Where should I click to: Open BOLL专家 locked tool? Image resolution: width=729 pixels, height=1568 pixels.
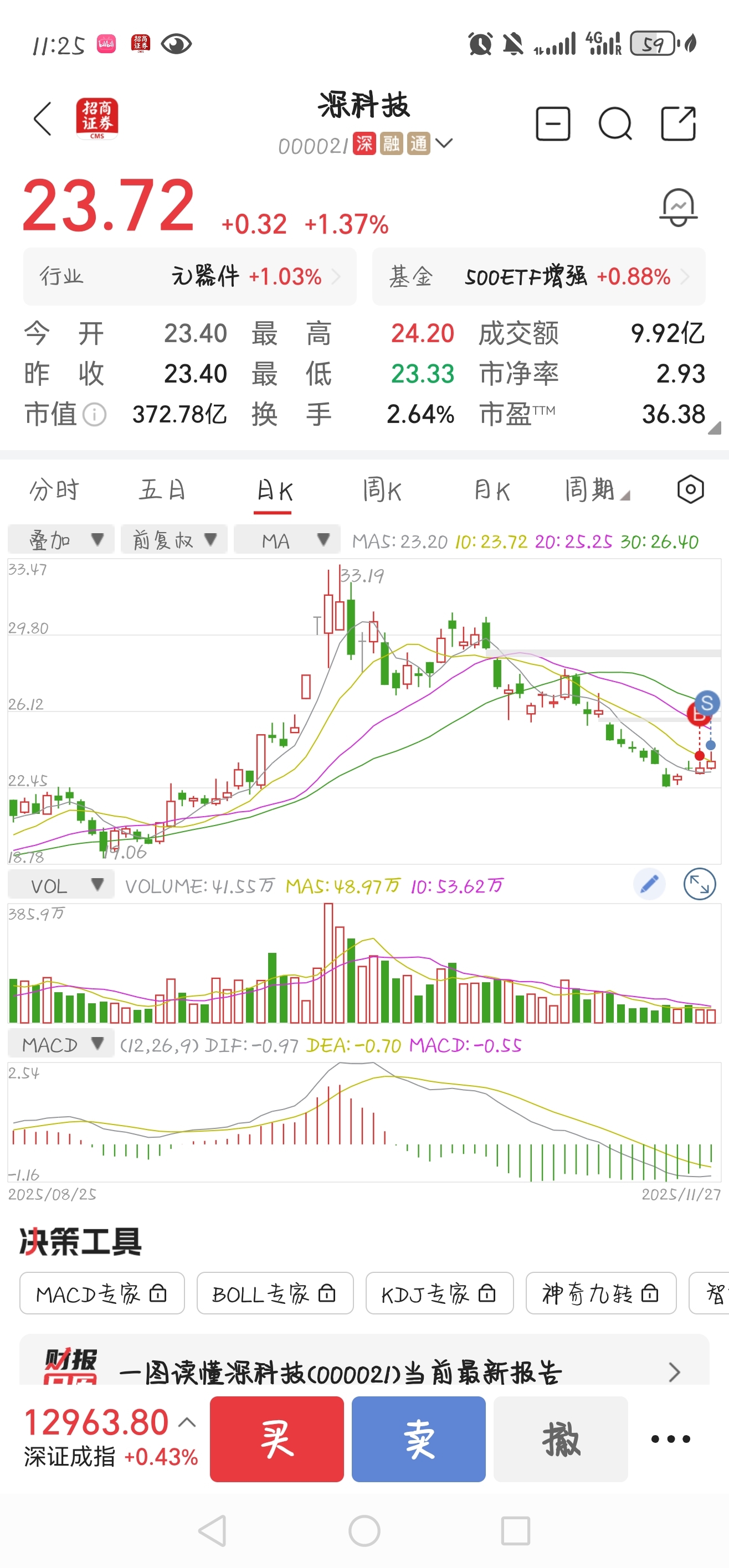(275, 1293)
